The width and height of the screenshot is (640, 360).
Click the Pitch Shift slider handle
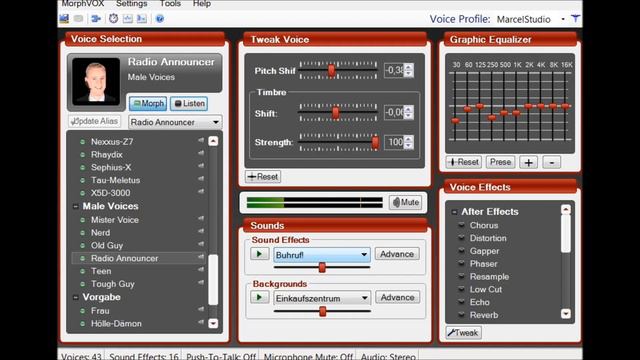pyautogui.click(x=331, y=70)
